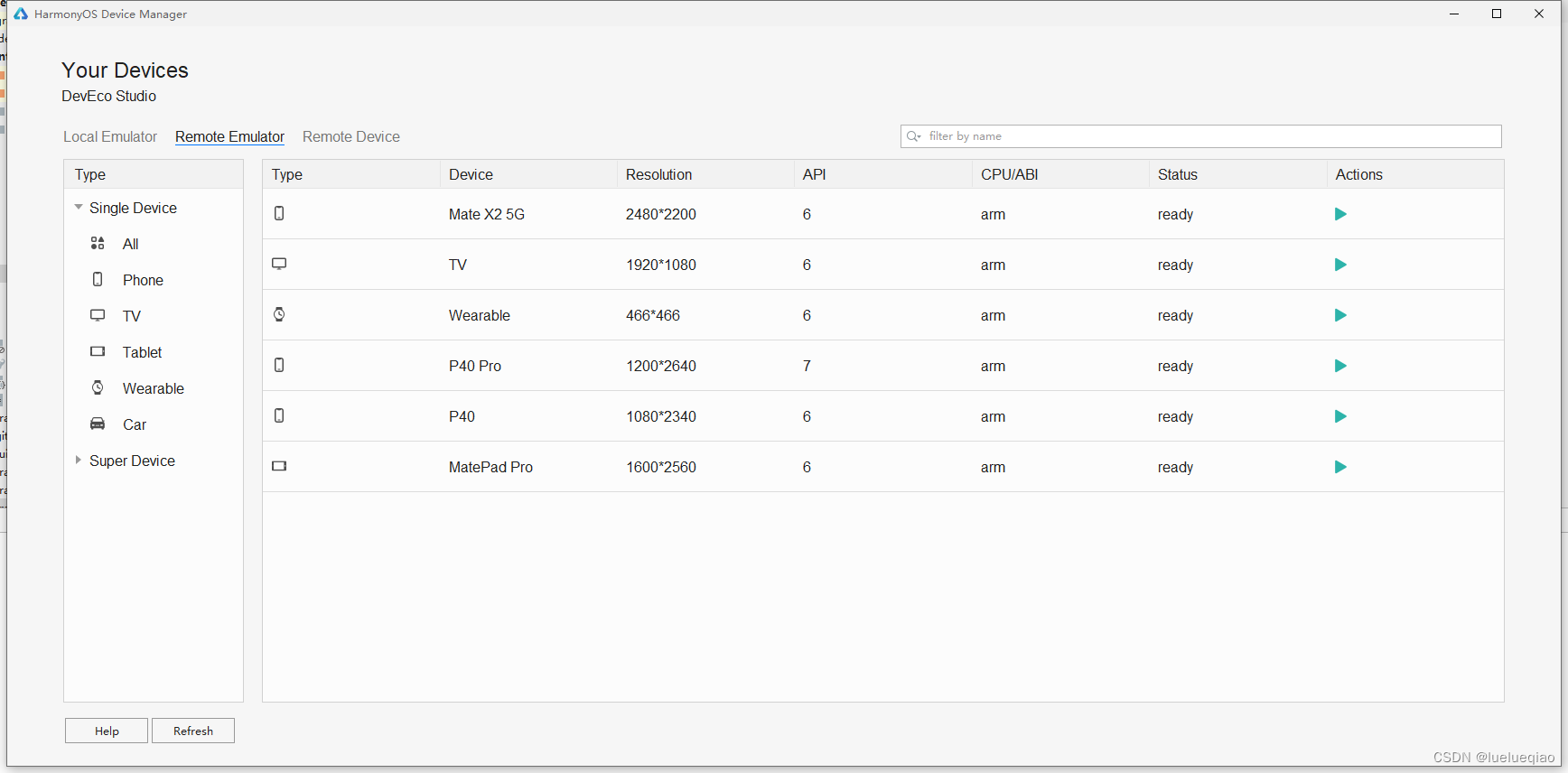This screenshot has height=773, width=1568.
Task: Open the Remote Device tab
Action: (351, 136)
